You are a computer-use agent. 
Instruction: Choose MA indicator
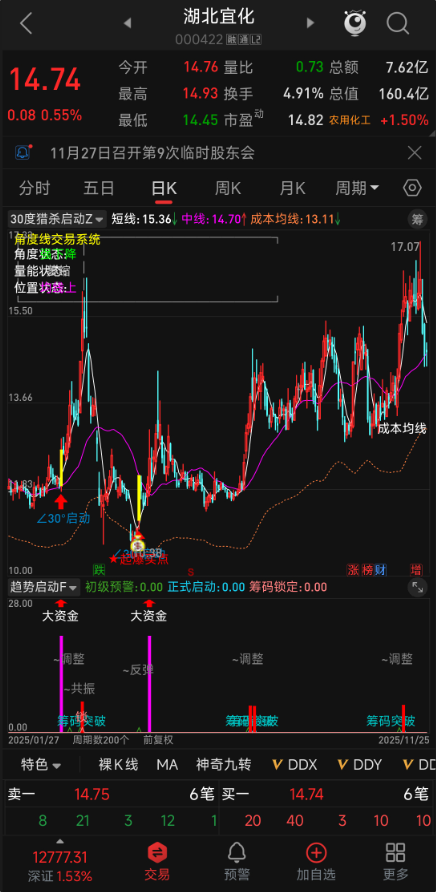pos(167,765)
